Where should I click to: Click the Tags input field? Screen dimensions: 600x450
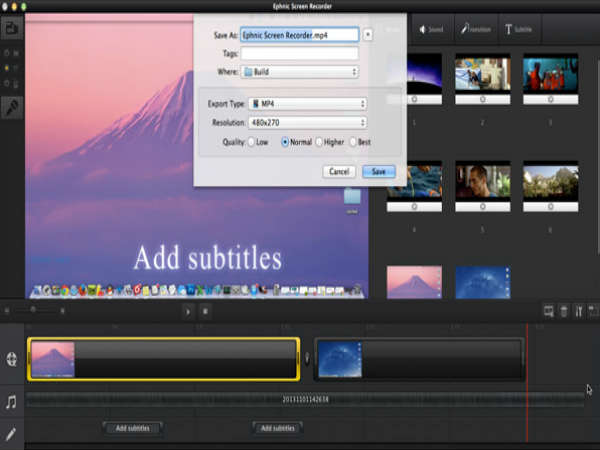click(299, 53)
